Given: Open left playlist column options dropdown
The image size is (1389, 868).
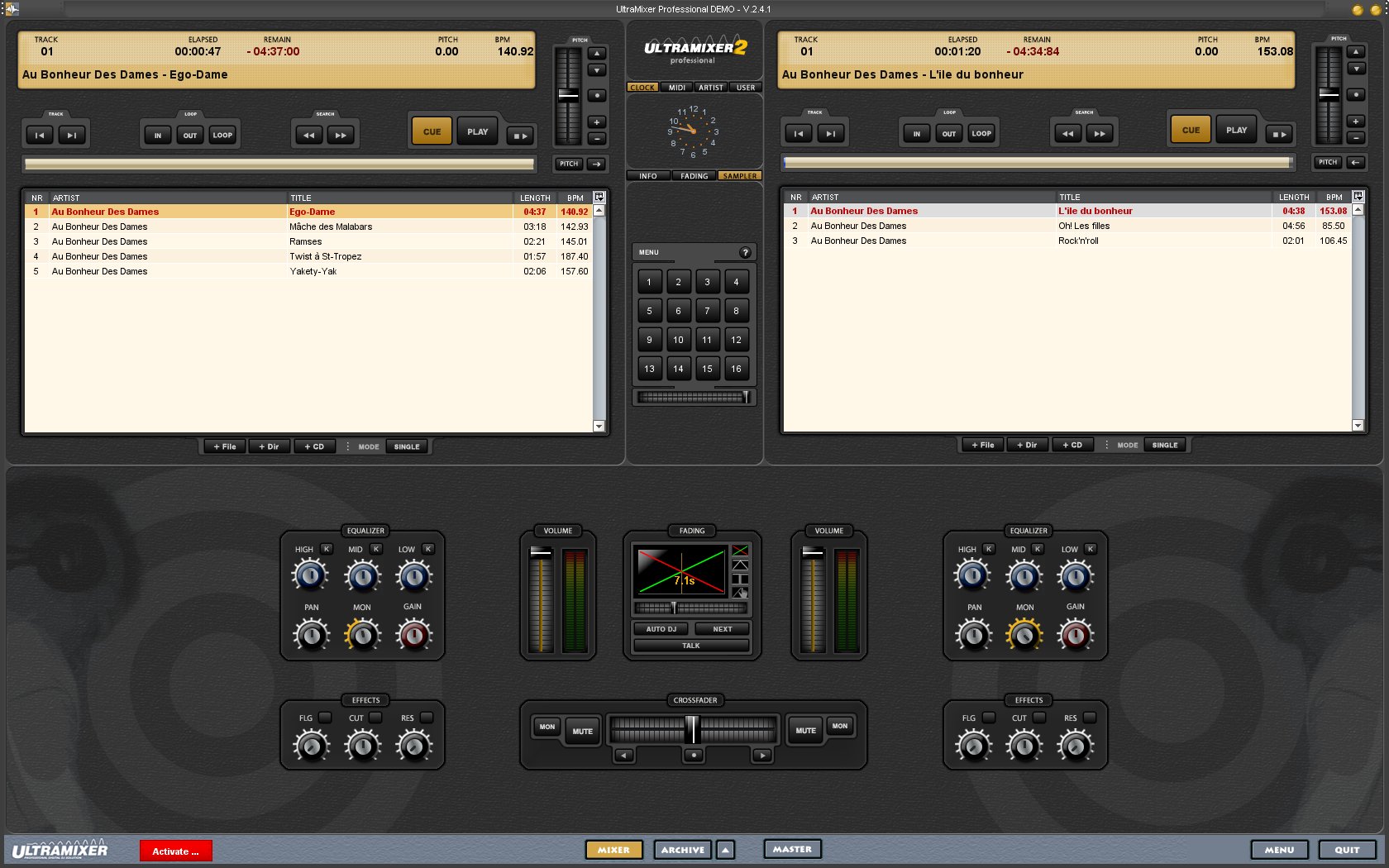Looking at the screenshot, I should (599, 197).
